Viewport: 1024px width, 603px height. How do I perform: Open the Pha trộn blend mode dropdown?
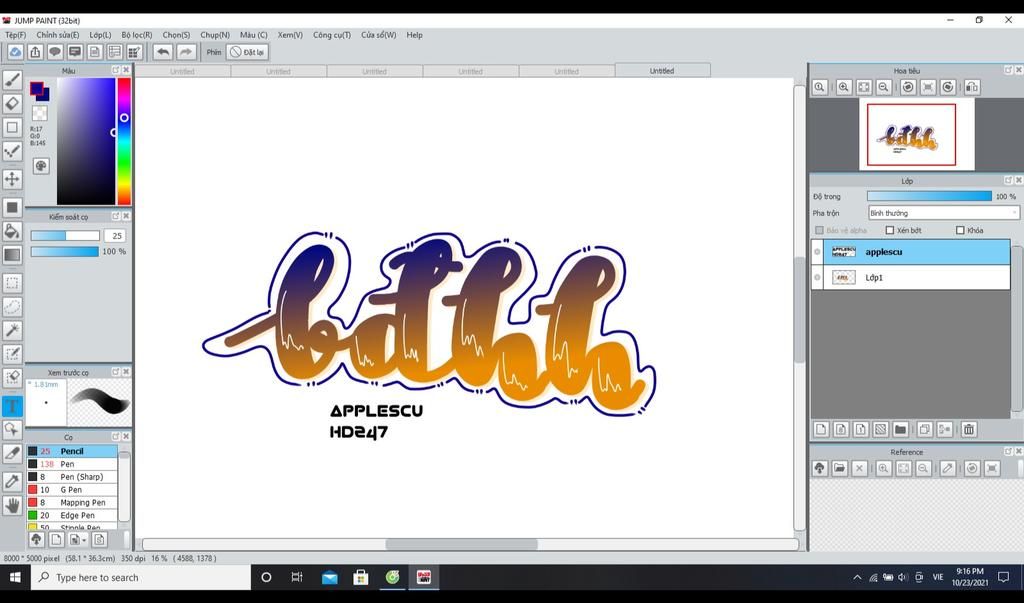click(944, 213)
